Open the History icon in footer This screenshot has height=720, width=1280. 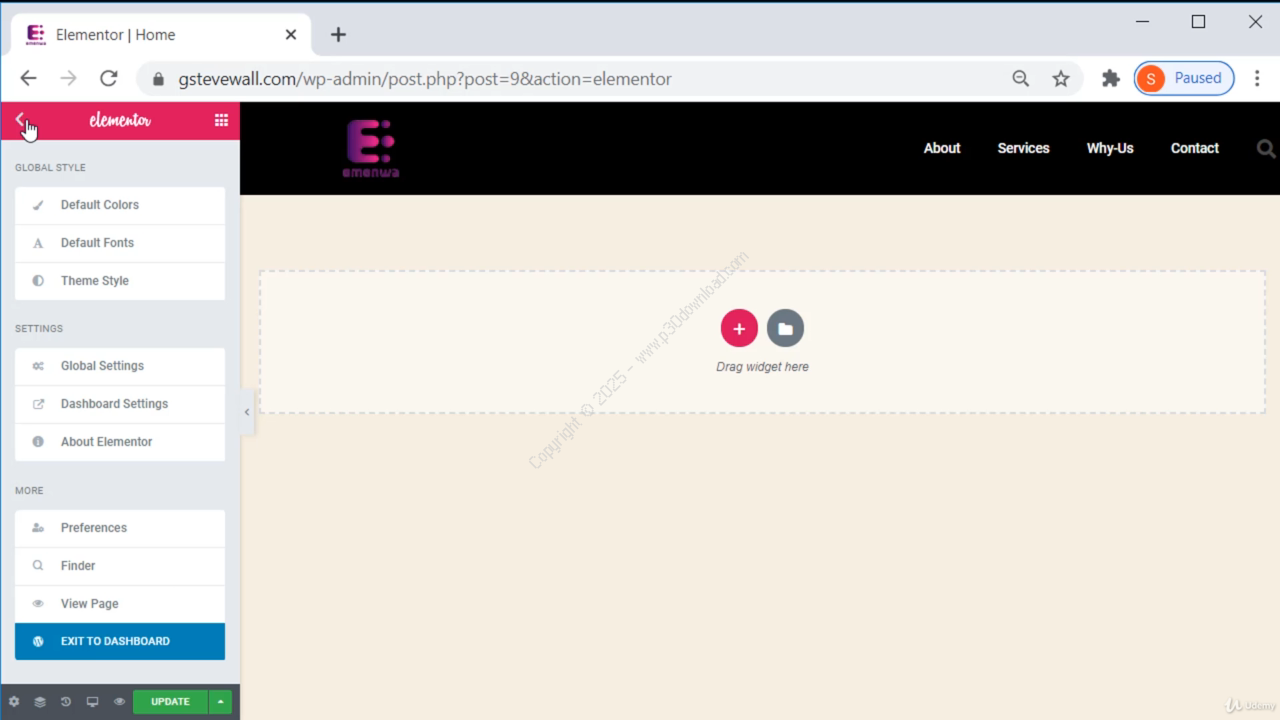coord(66,702)
